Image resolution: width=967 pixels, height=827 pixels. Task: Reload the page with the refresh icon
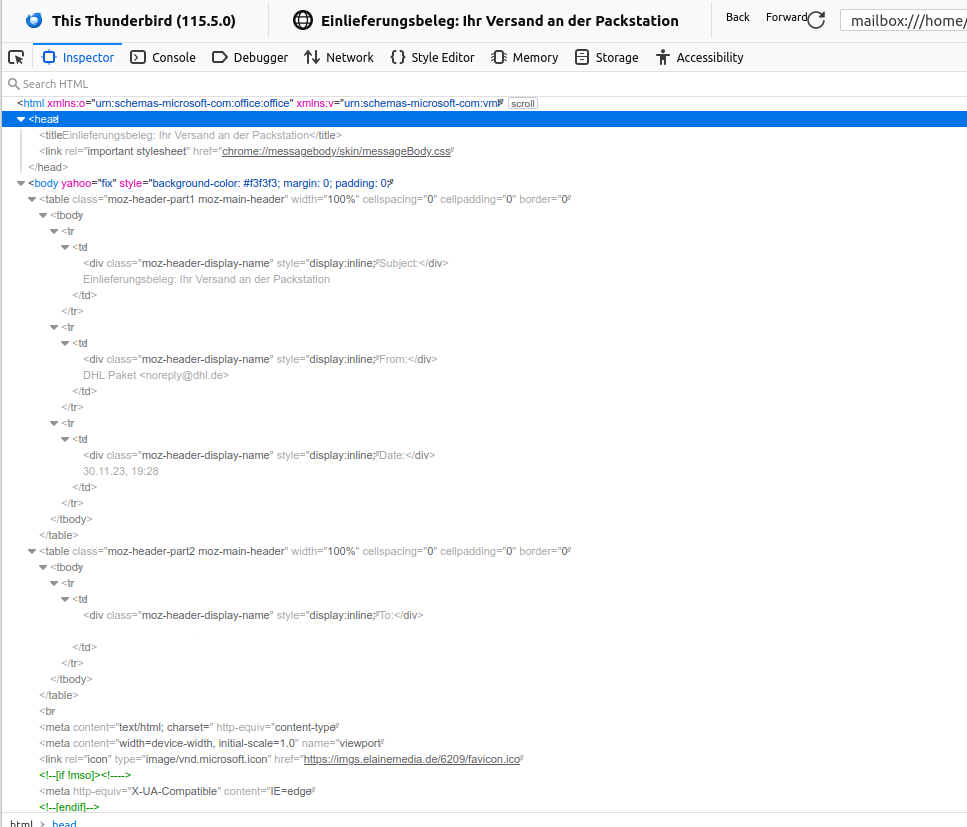click(816, 20)
